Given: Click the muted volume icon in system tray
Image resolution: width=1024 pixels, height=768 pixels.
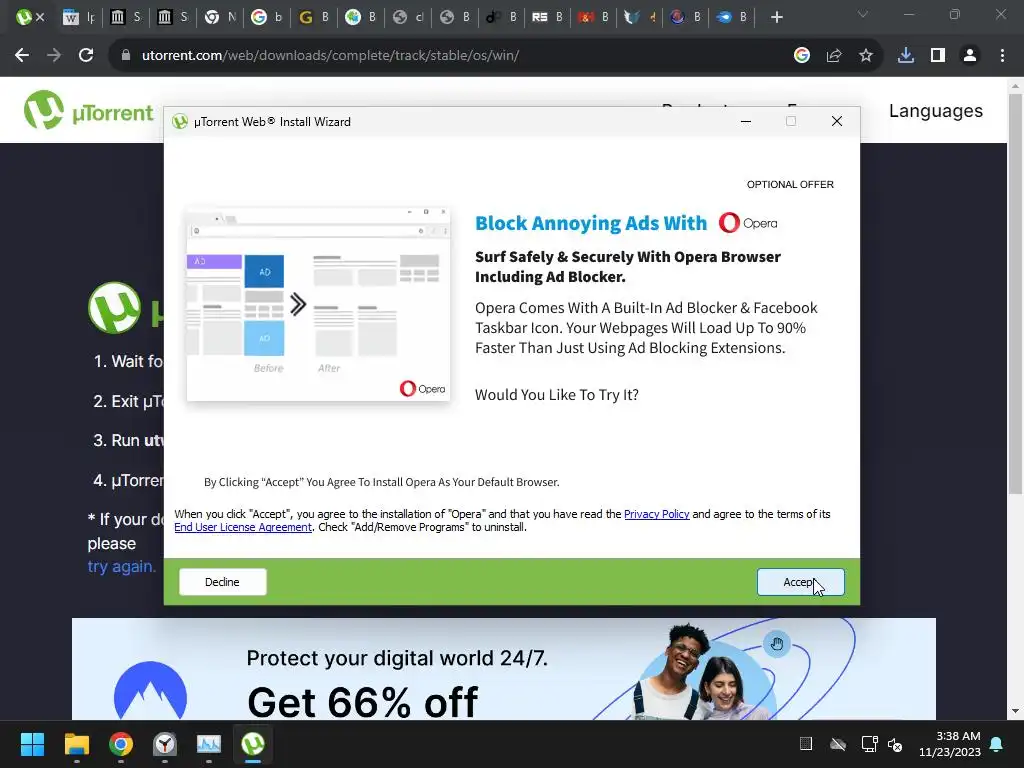Looking at the screenshot, I should 895,744.
